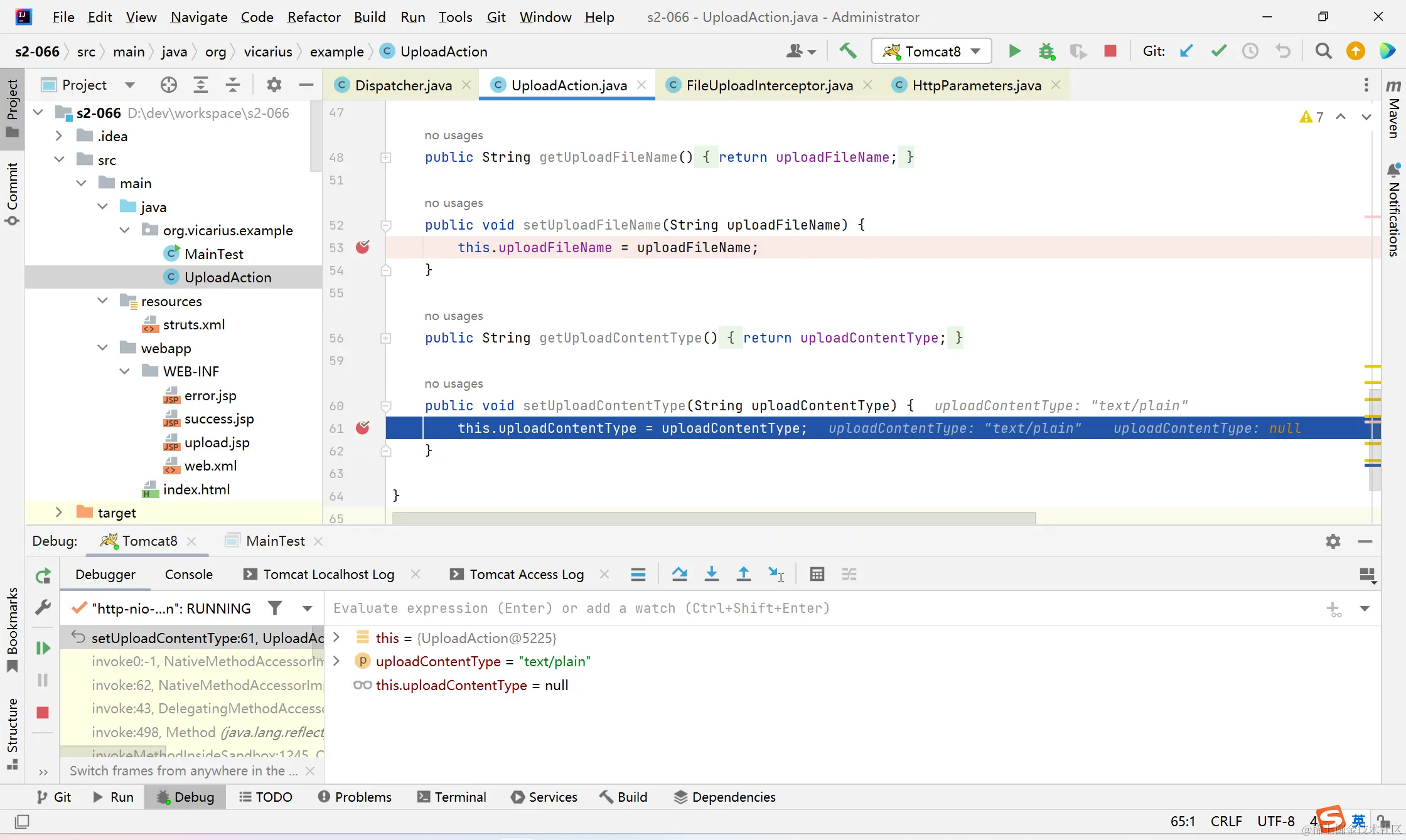Toggle breakpoint on line 61

pos(363,428)
